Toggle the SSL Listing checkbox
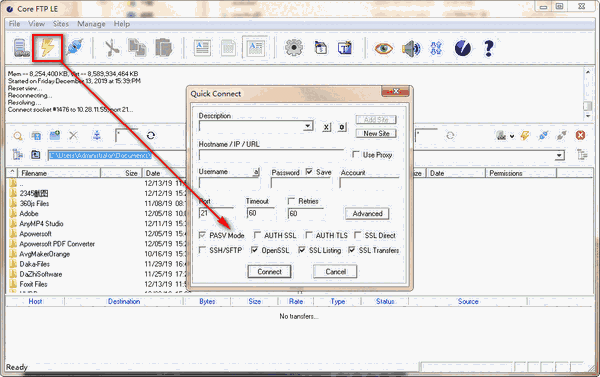The height and width of the screenshot is (377, 600). click(x=302, y=250)
